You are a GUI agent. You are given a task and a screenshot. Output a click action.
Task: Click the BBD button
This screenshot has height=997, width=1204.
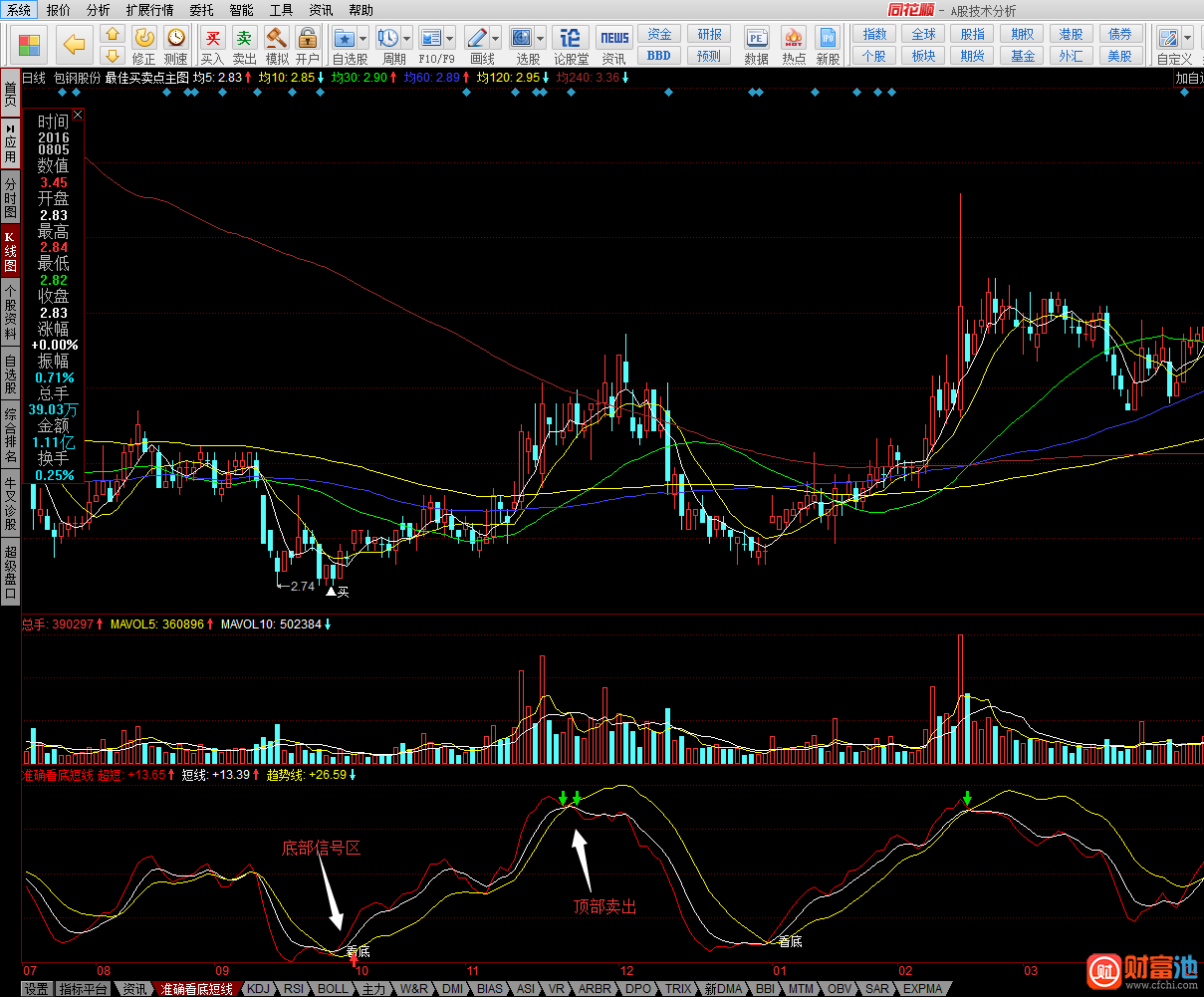(659, 56)
